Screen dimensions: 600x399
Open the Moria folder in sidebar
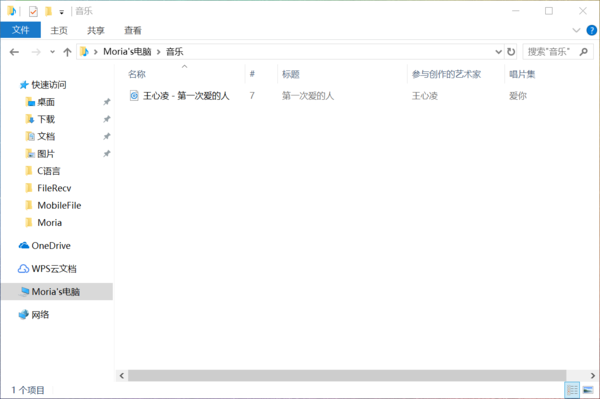pos(49,223)
